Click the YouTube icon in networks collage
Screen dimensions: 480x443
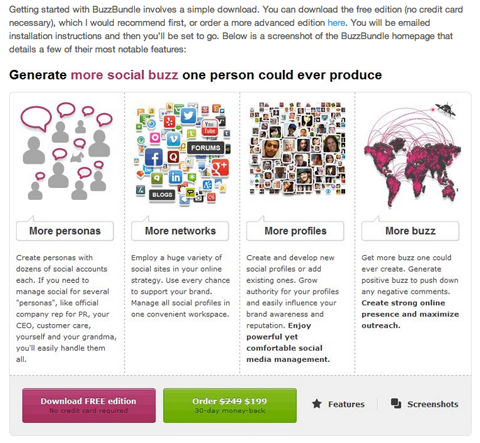(x=210, y=127)
